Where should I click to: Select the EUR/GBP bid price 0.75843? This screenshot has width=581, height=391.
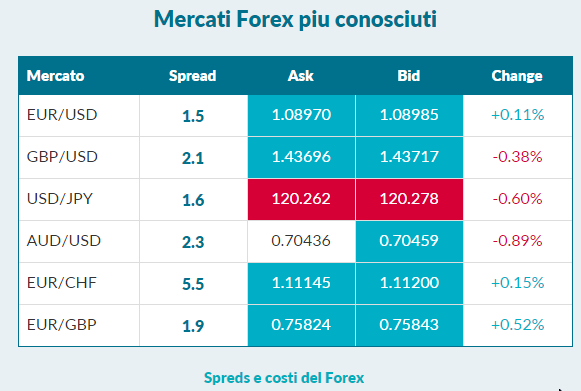point(409,325)
